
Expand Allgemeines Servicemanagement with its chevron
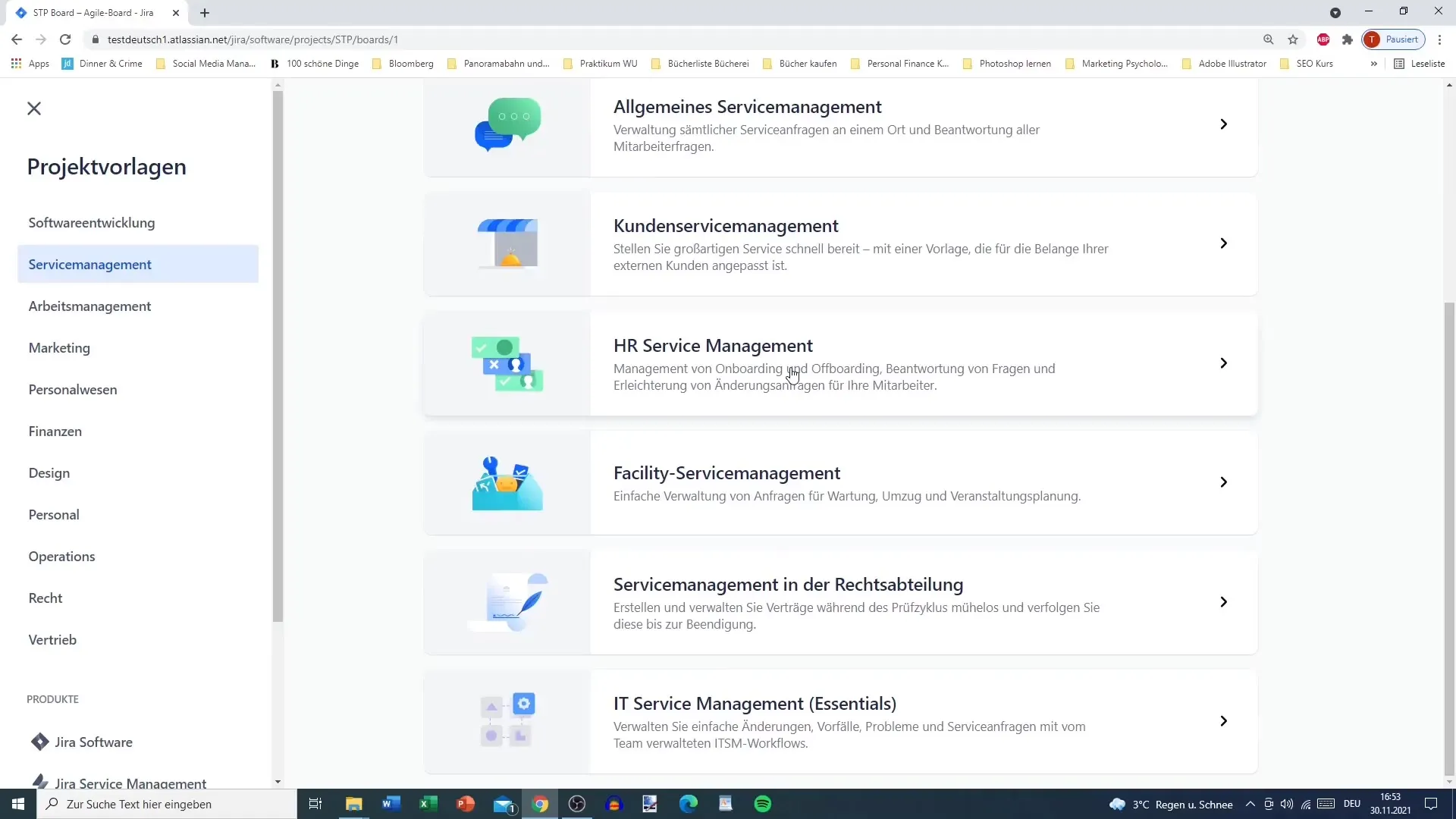click(1223, 124)
